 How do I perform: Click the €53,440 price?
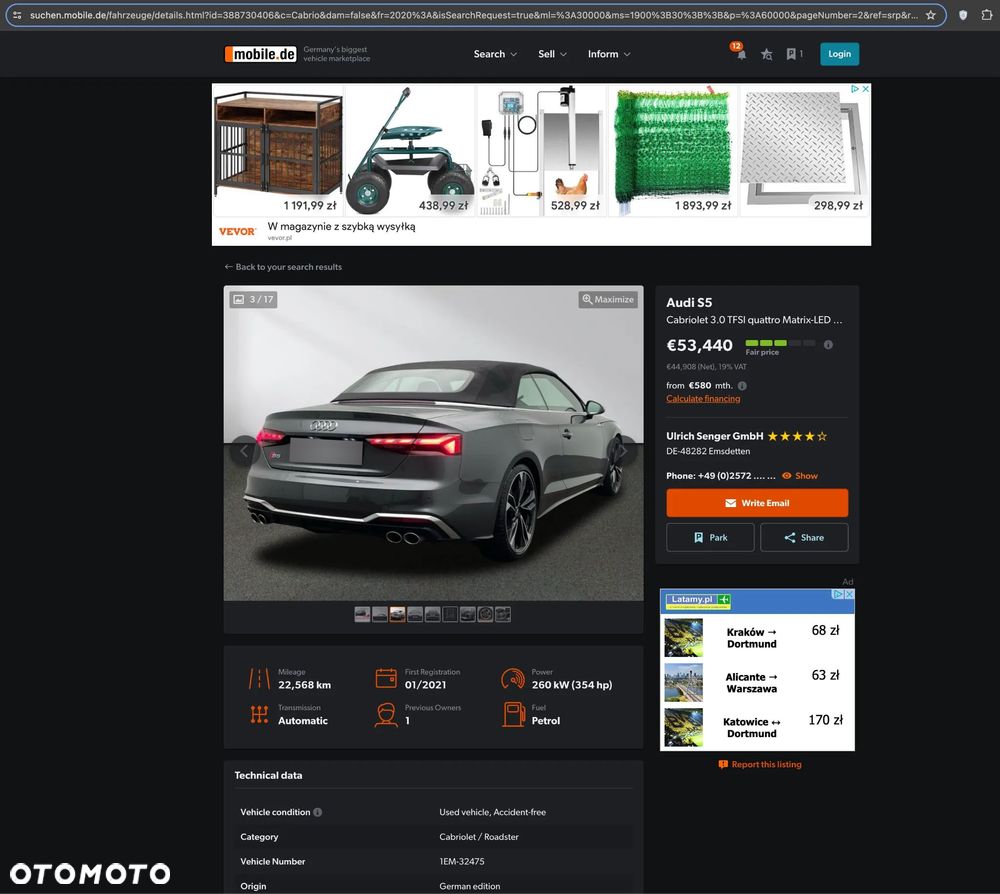[x=699, y=346]
